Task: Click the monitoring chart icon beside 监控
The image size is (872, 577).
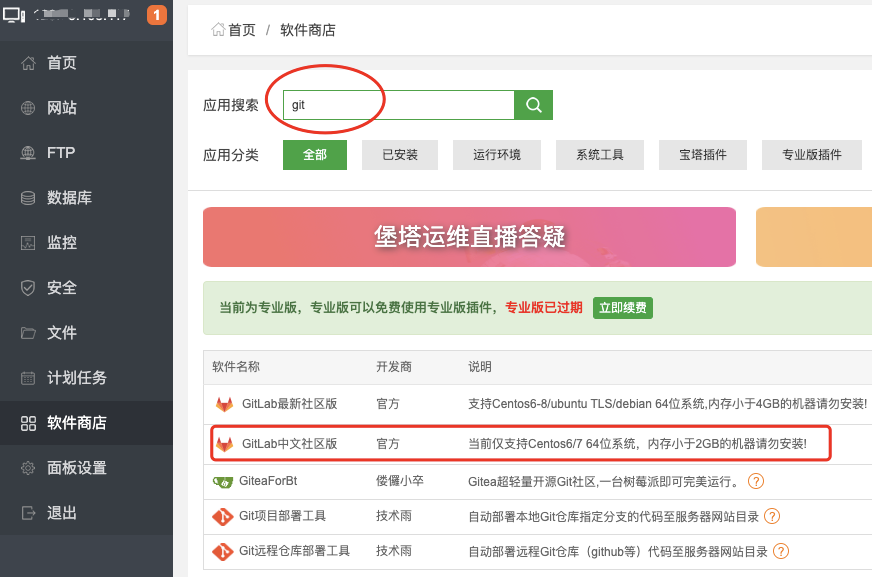Action: tap(28, 243)
